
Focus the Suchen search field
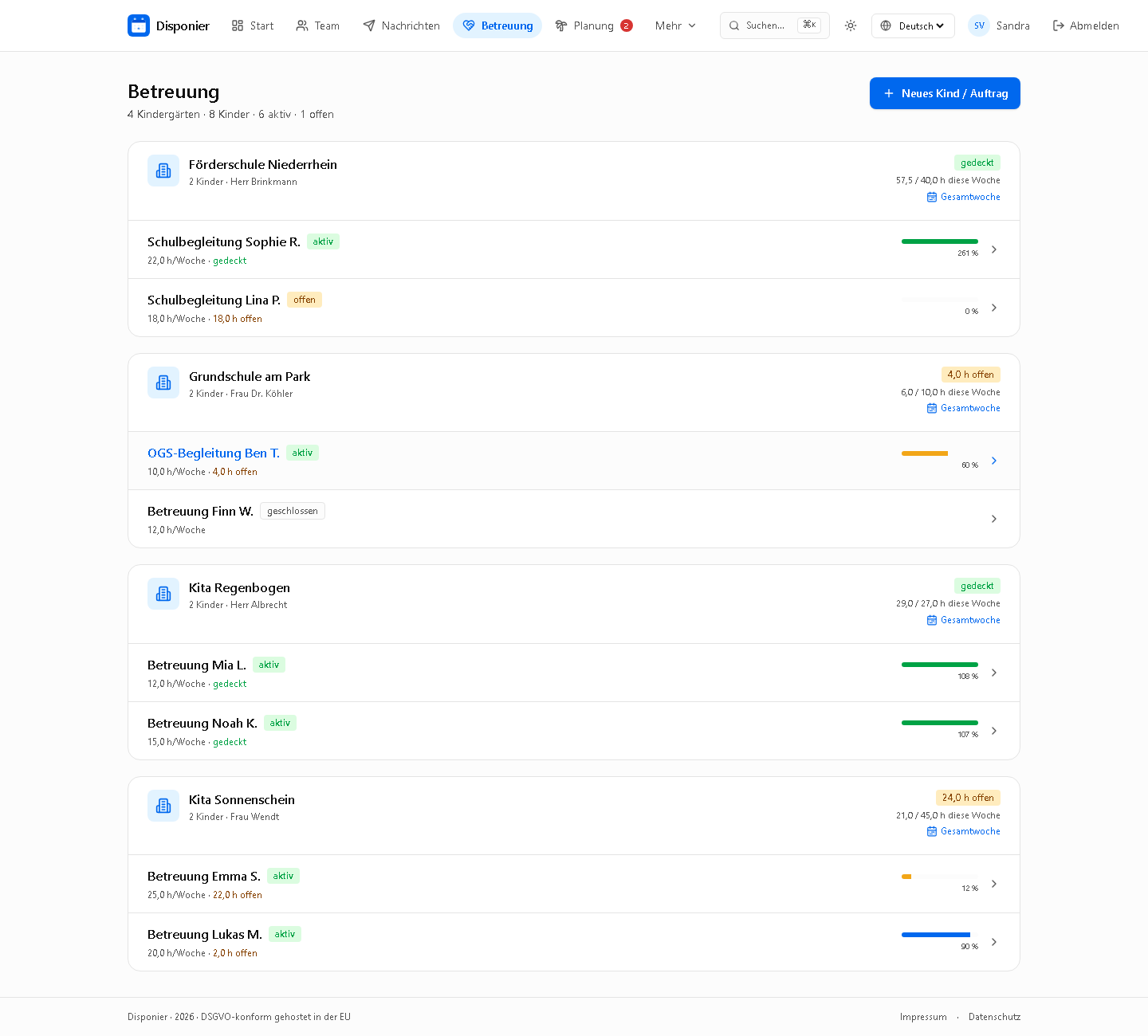pos(774,26)
